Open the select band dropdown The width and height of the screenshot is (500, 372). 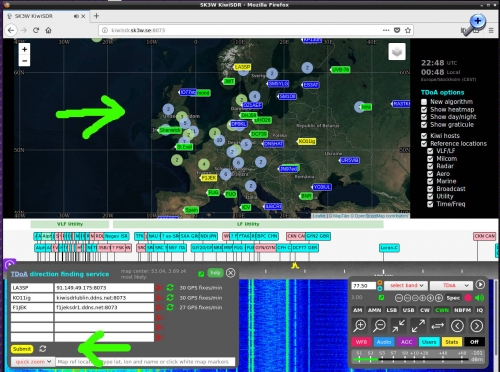pyautogui.click(x=406, y=285)
